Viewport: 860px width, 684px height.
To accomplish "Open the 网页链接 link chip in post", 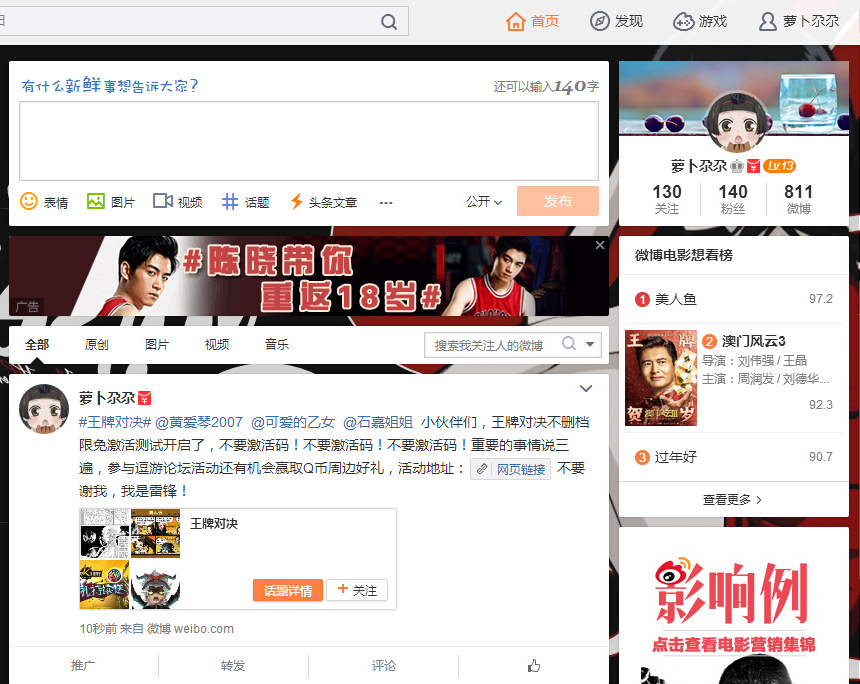I will pos(511,469).
